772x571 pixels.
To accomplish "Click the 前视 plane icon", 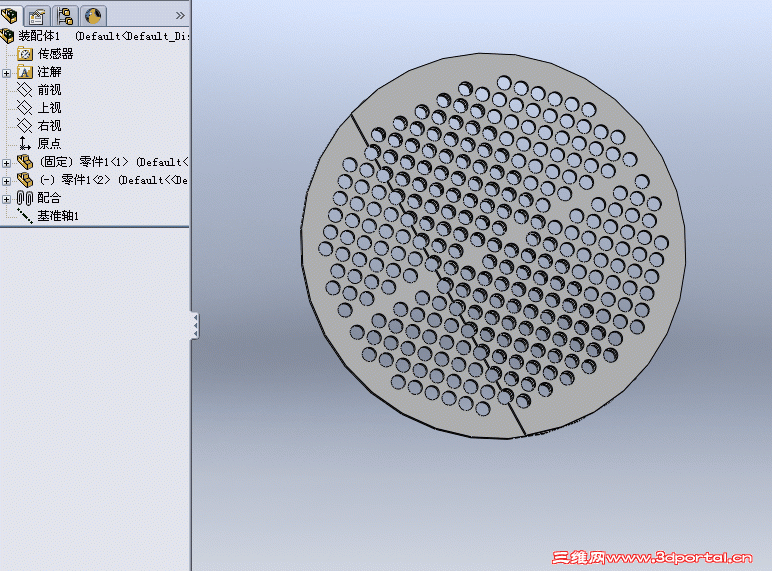I will (25, 90).
